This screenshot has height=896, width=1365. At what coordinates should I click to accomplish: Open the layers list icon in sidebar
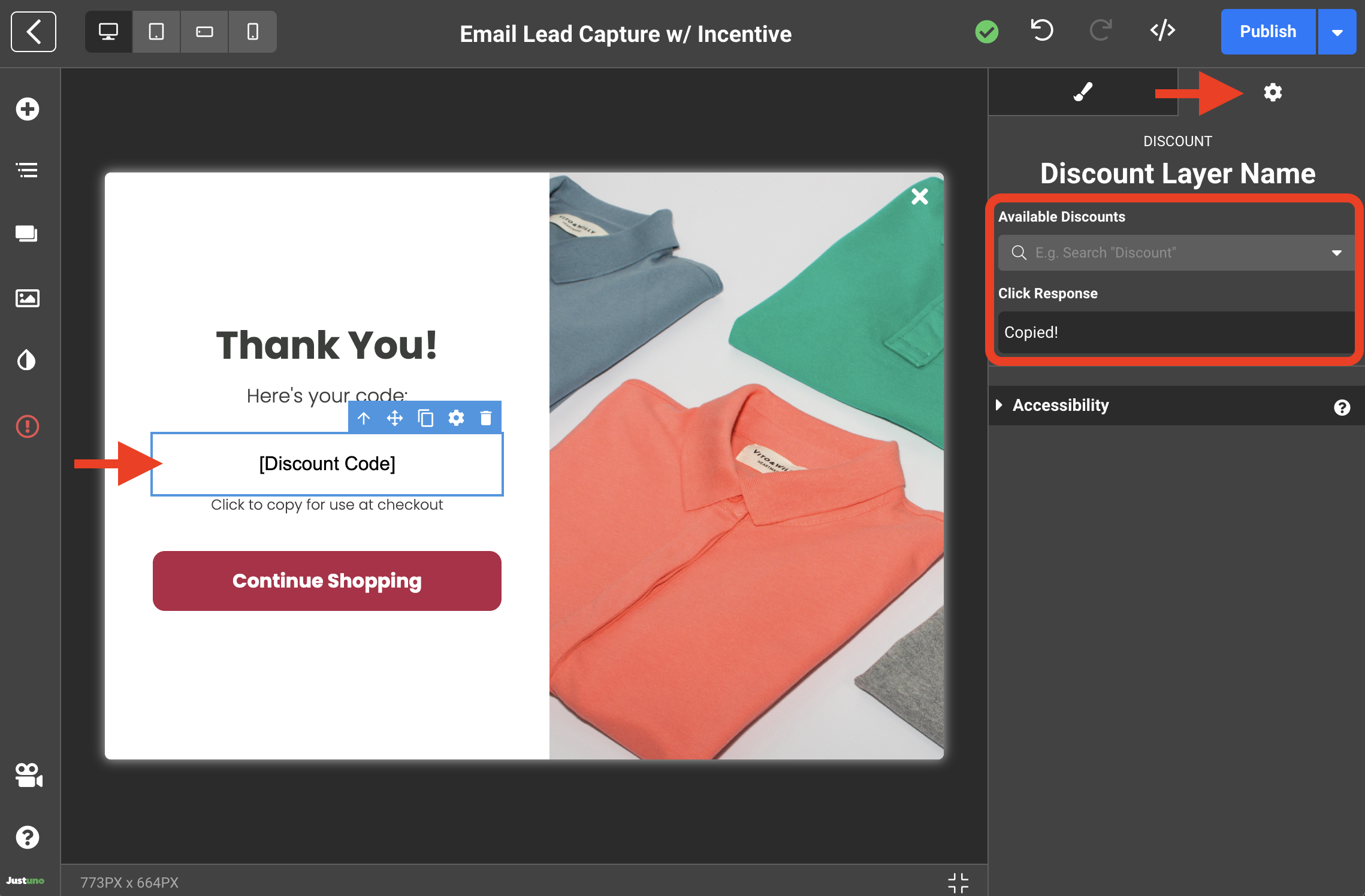28,171
